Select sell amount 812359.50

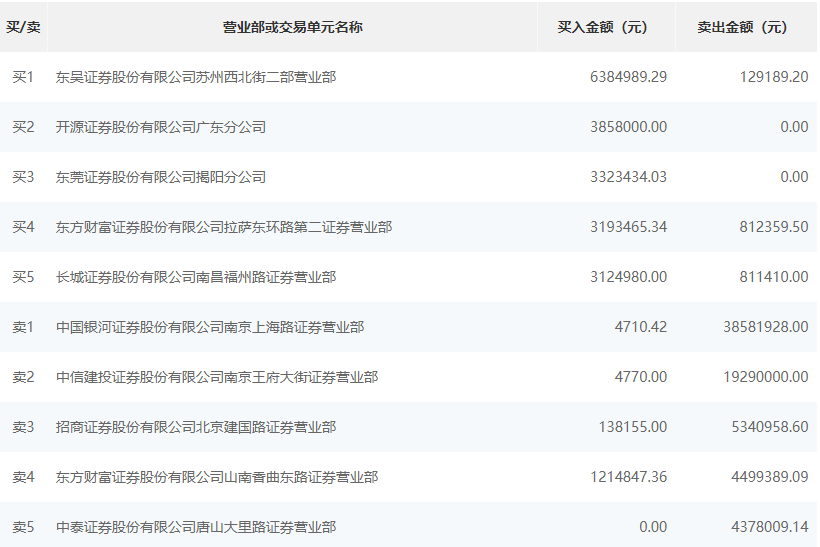point(774,227)
